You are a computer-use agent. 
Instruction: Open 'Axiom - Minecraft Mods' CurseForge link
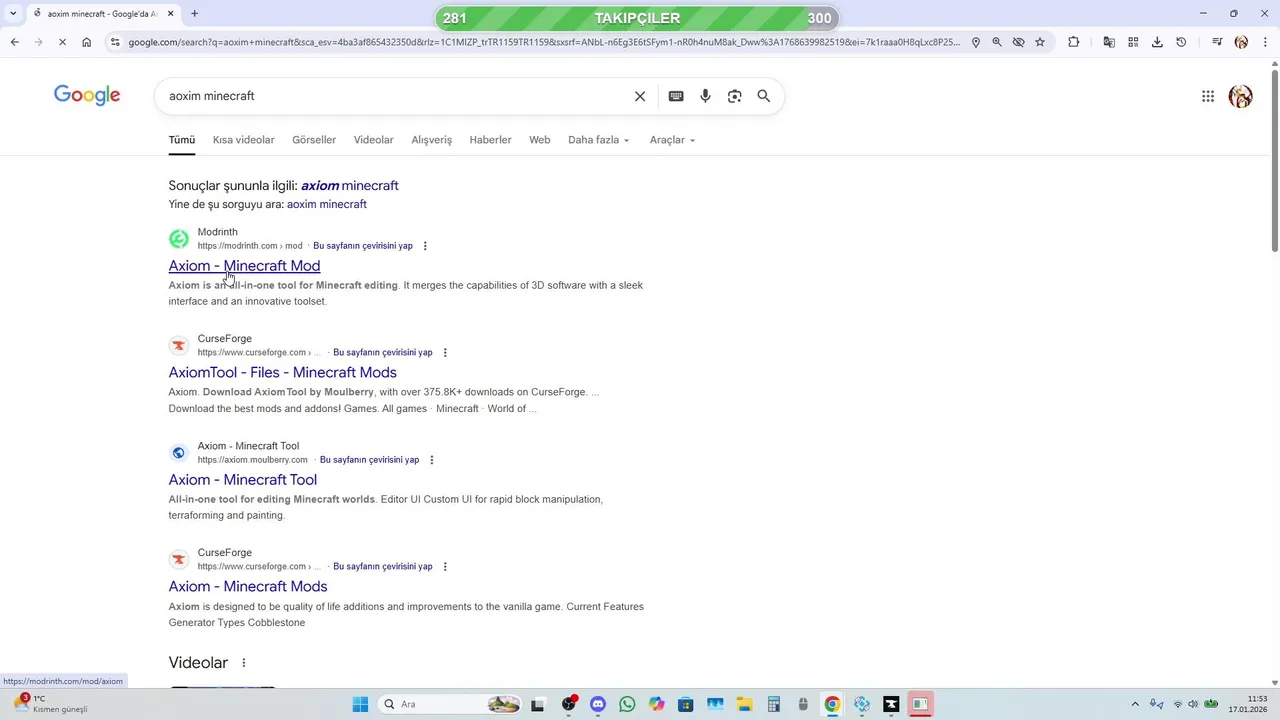tap(248, 587)
